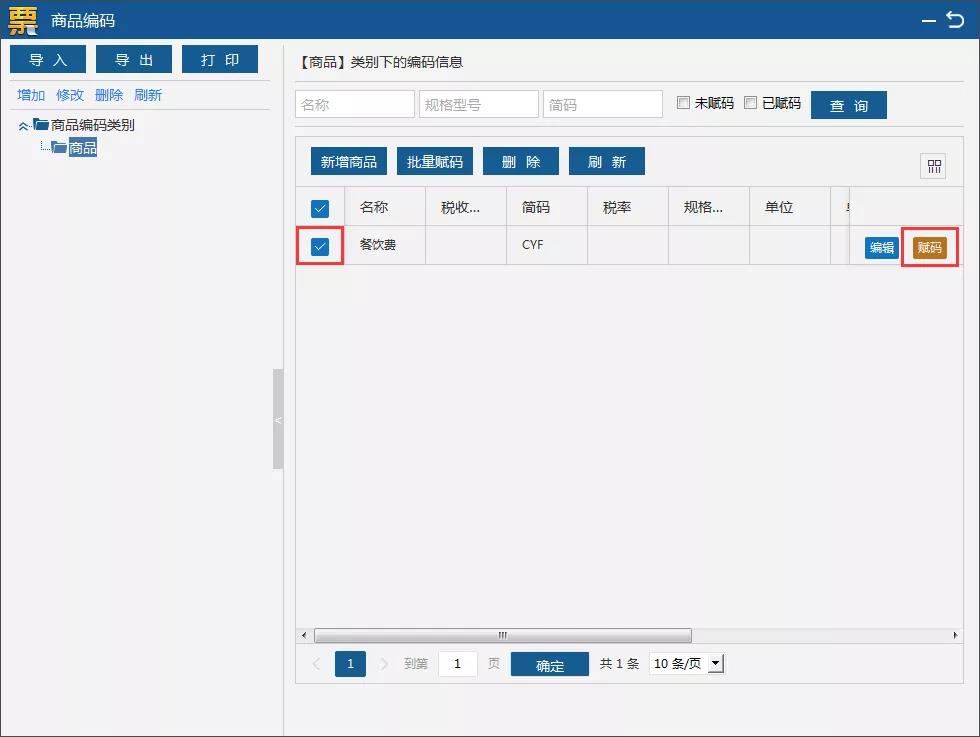Click the horizontal scrollbar right arrow
Viewport: 980px width, 737px height.
pyautogui.click(x=955, y=635)
